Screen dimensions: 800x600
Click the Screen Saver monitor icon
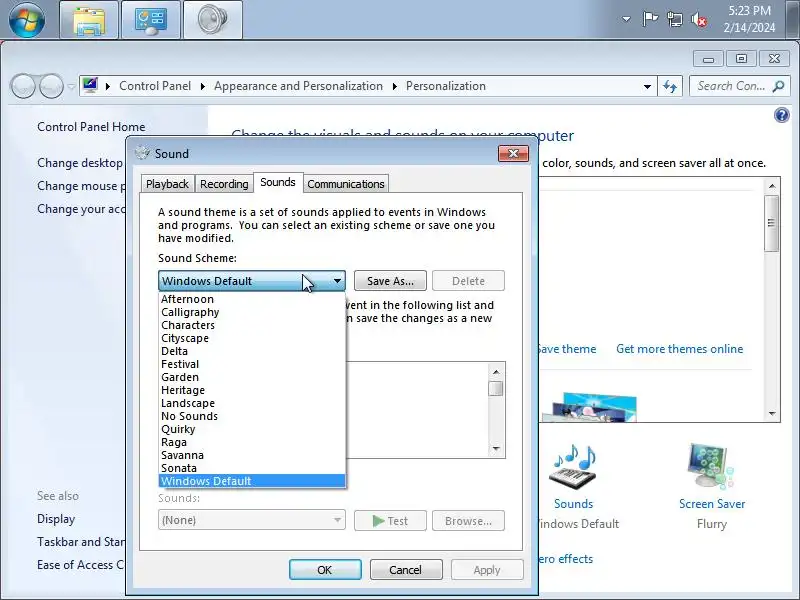pyautogui.click(x=711, y=467)
